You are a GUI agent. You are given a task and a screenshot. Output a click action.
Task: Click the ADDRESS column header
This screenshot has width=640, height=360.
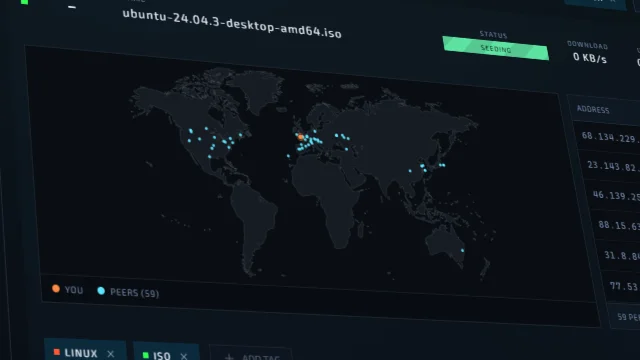coord(593,109)
